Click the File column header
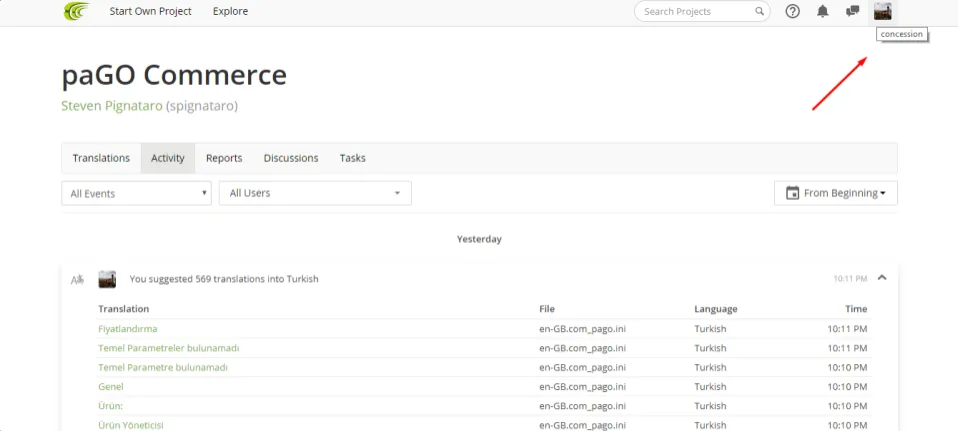Screen dimensions: 958x431 pos(547,309)
